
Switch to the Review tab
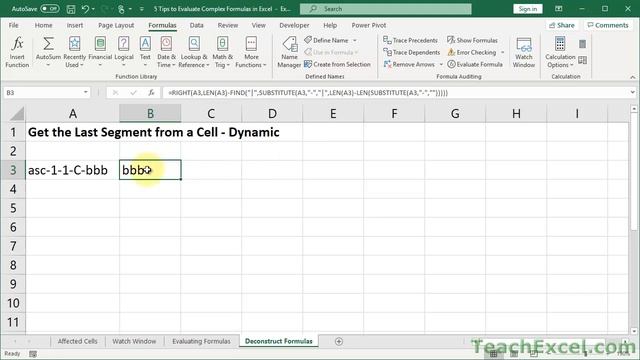(x=227, y=25)
